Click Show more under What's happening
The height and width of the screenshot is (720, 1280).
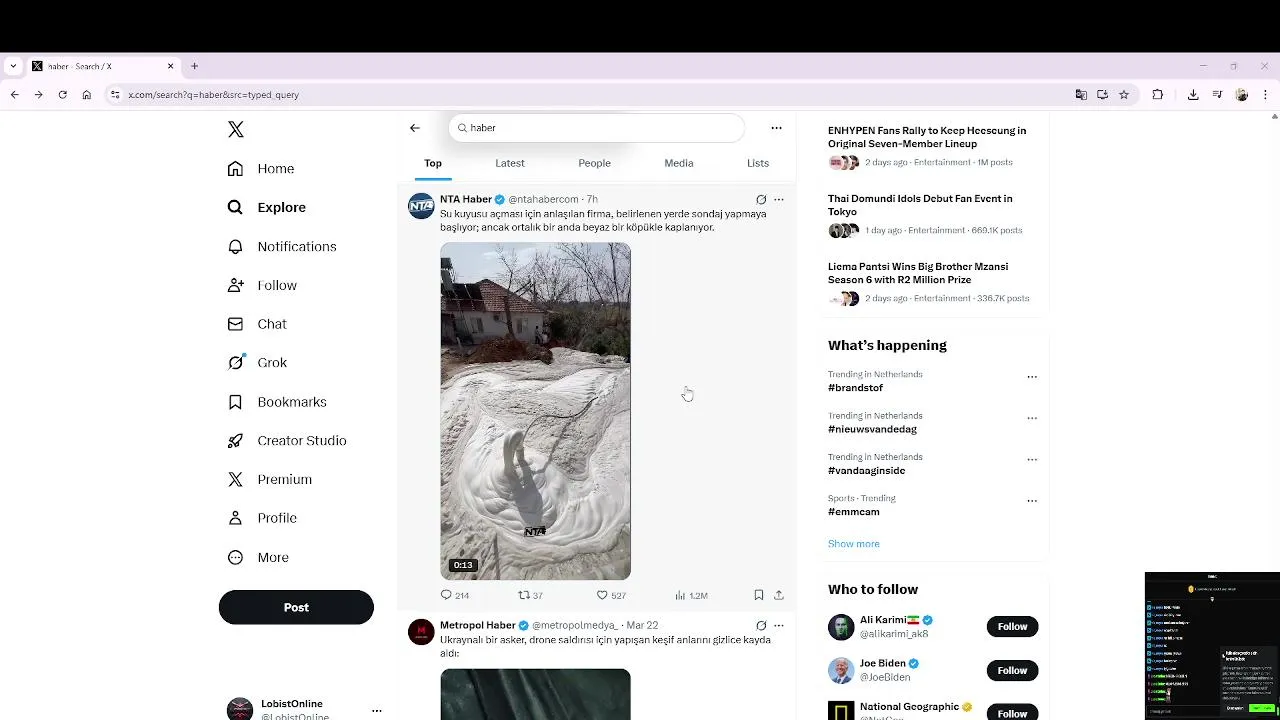point(854,544)
